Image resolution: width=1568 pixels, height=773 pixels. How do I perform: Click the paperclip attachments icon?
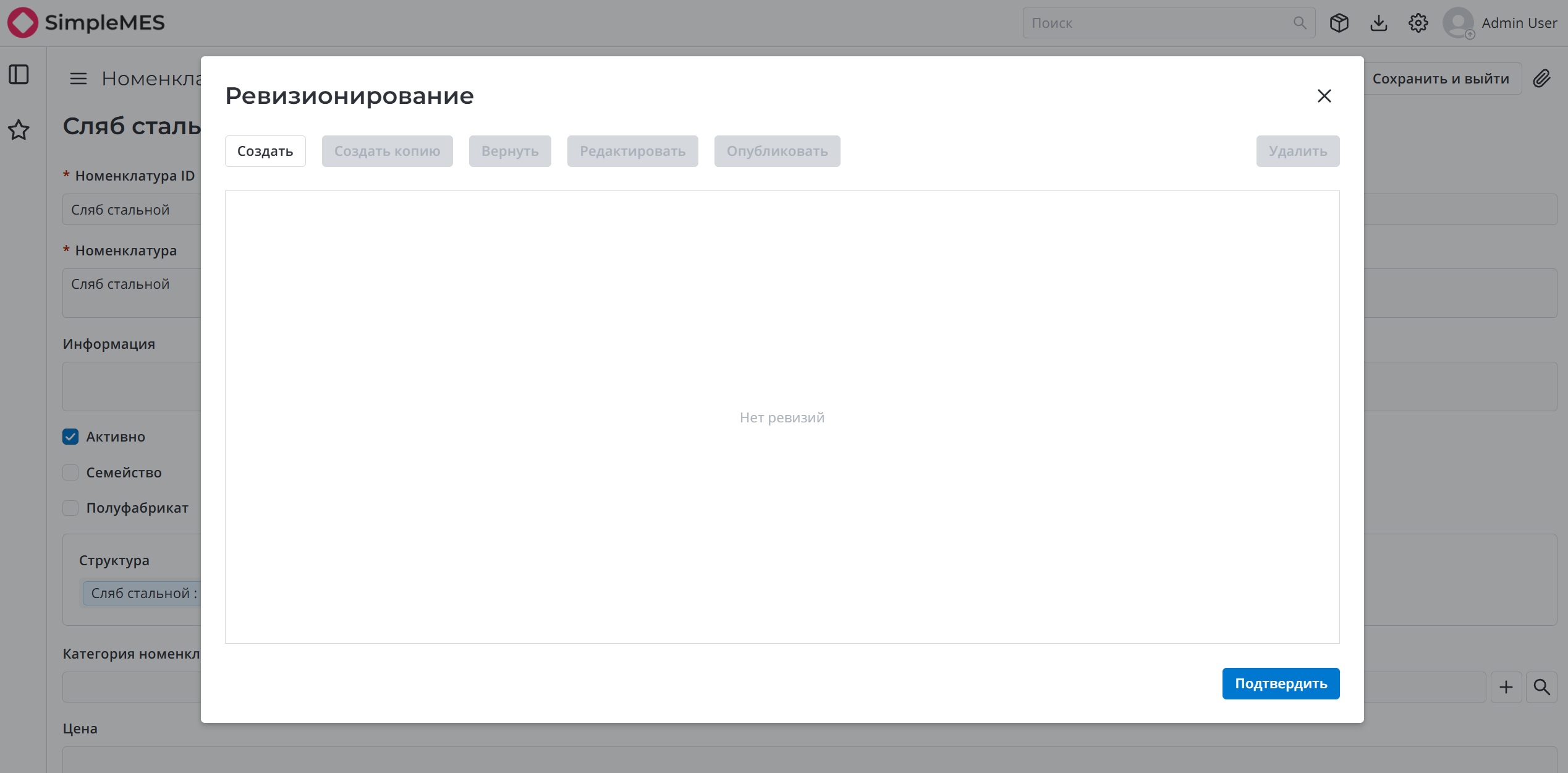pyautogui.click(x=1541, y=79)
